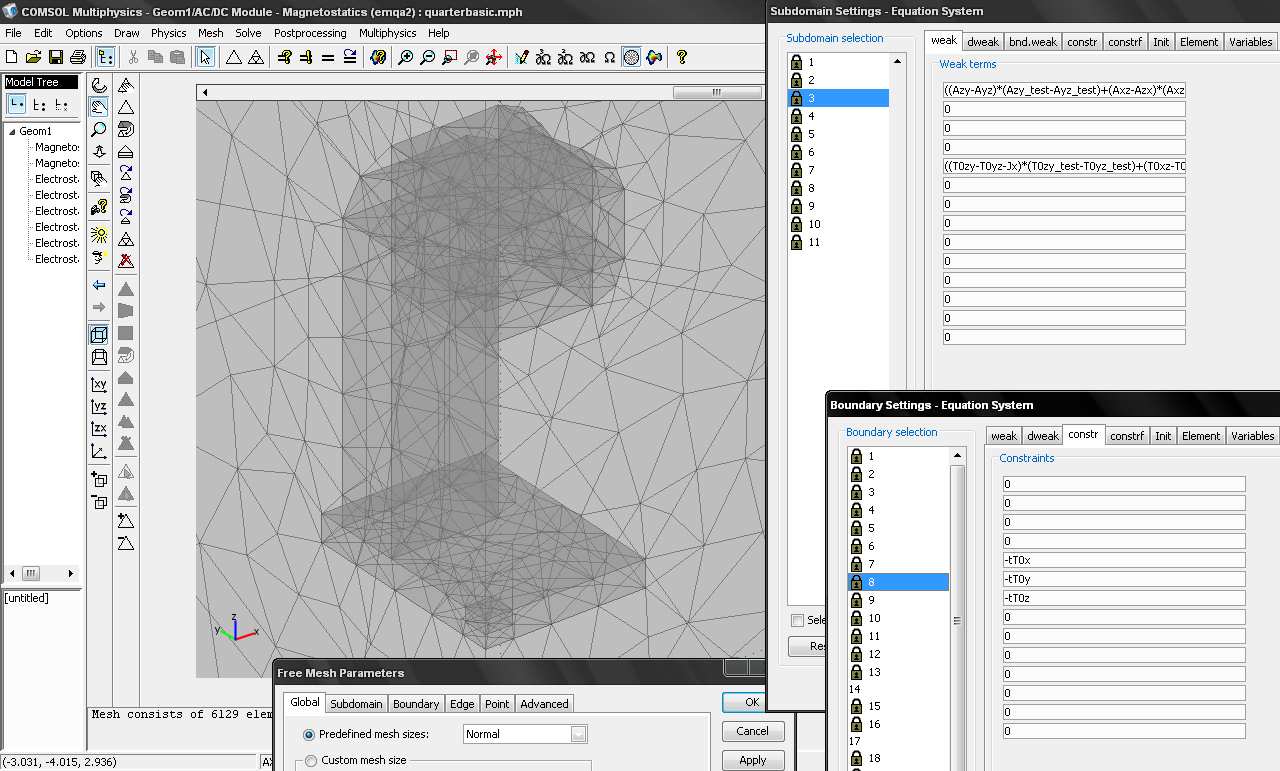Switch to Init tab in Boundary Settings

[1163, 436]
